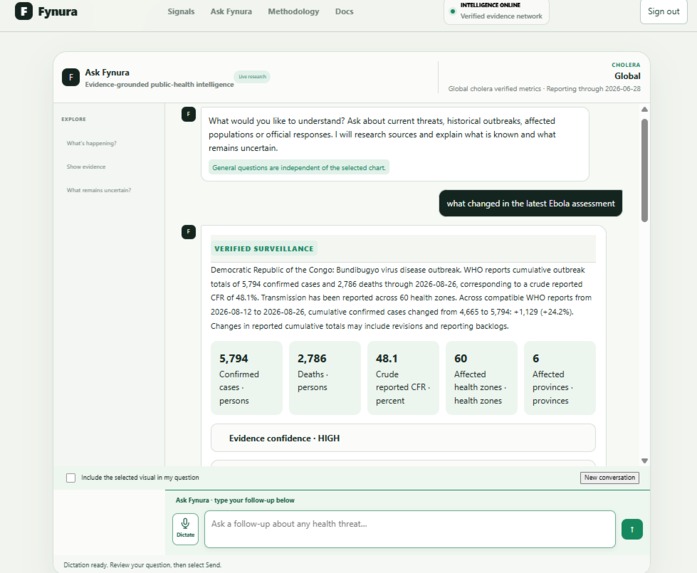Click Ask Fynura type your follow-up label
Viewport: 697px width, 573px height.
235,500
